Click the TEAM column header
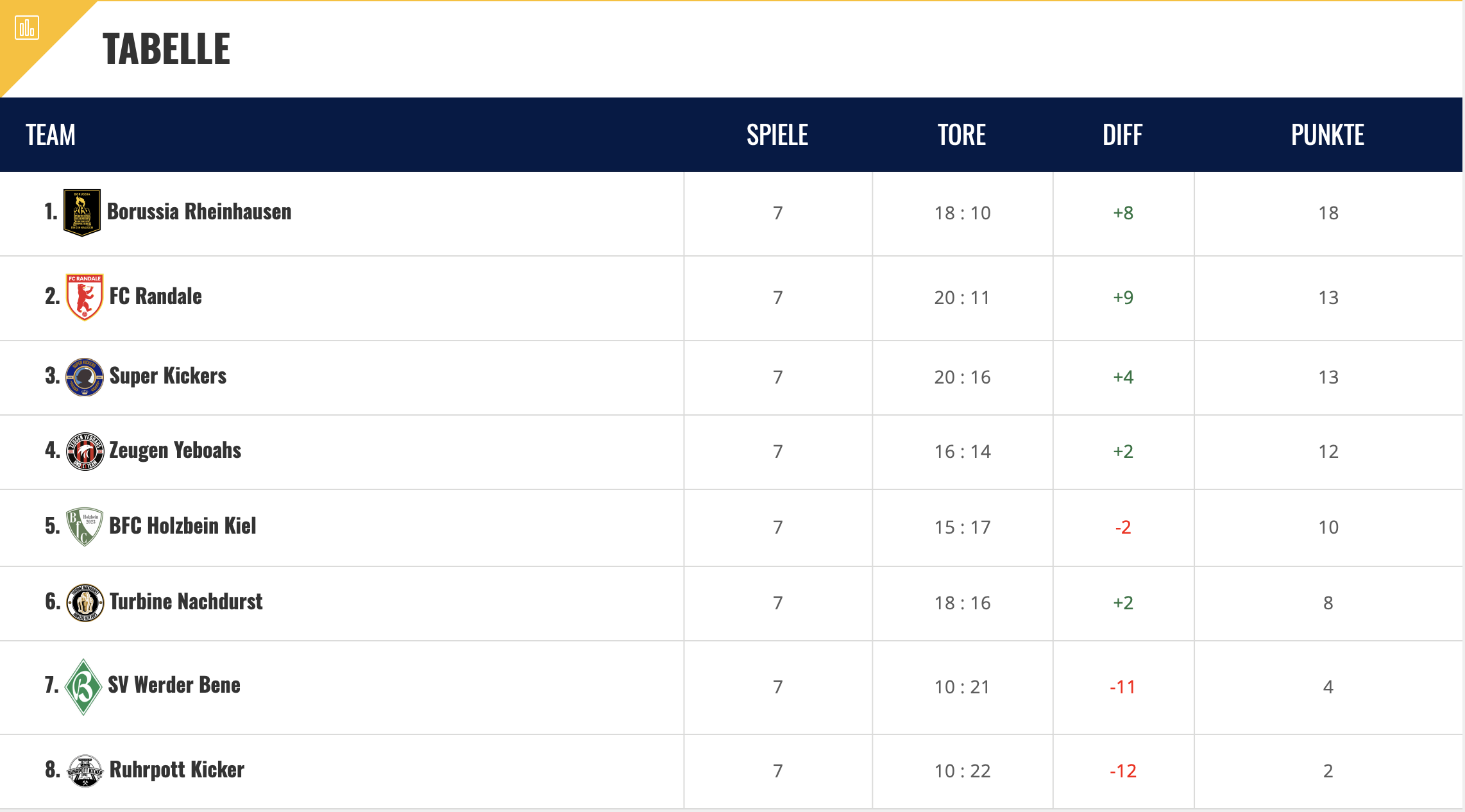This screenshot has width=1465, height=812. (x=51, y=135)
